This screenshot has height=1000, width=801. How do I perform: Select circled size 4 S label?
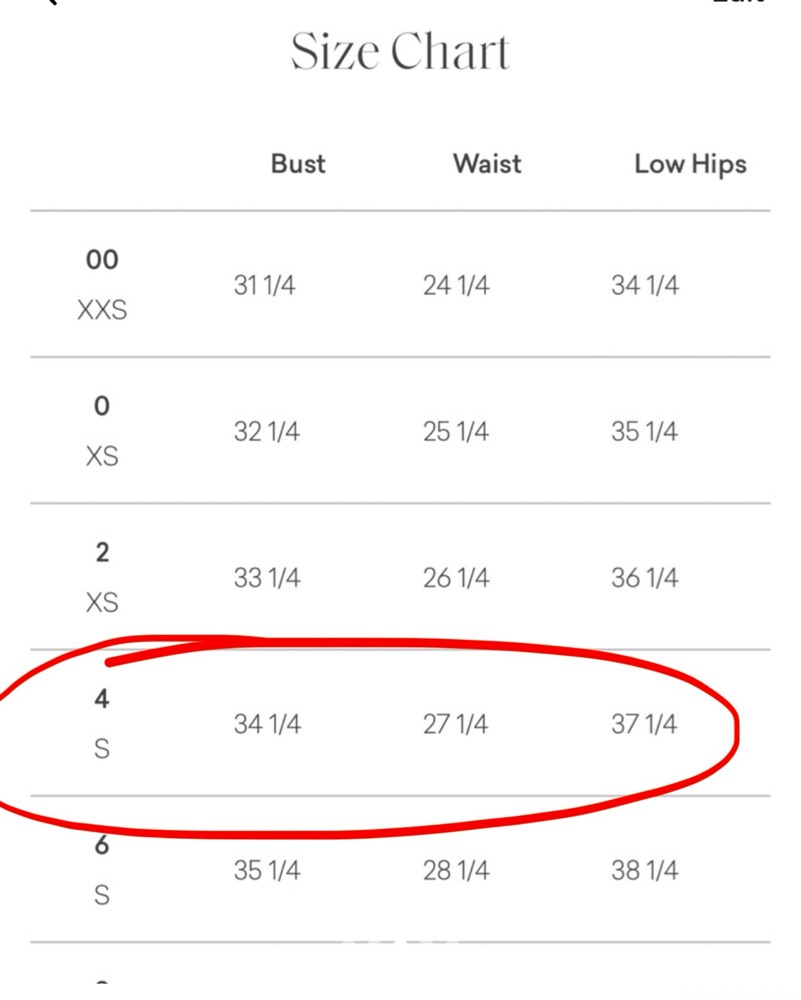coord(102,724)
